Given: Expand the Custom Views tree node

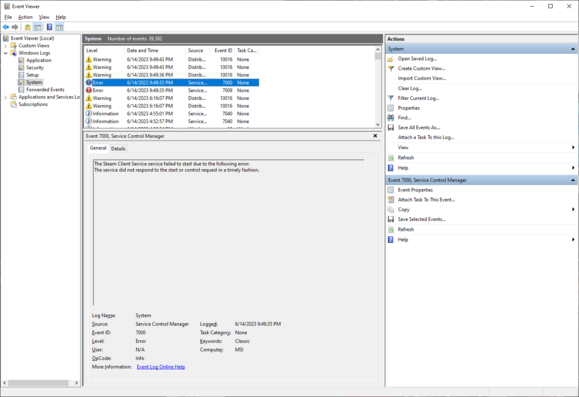Looking at the screenshot, I should click(6, 46).
